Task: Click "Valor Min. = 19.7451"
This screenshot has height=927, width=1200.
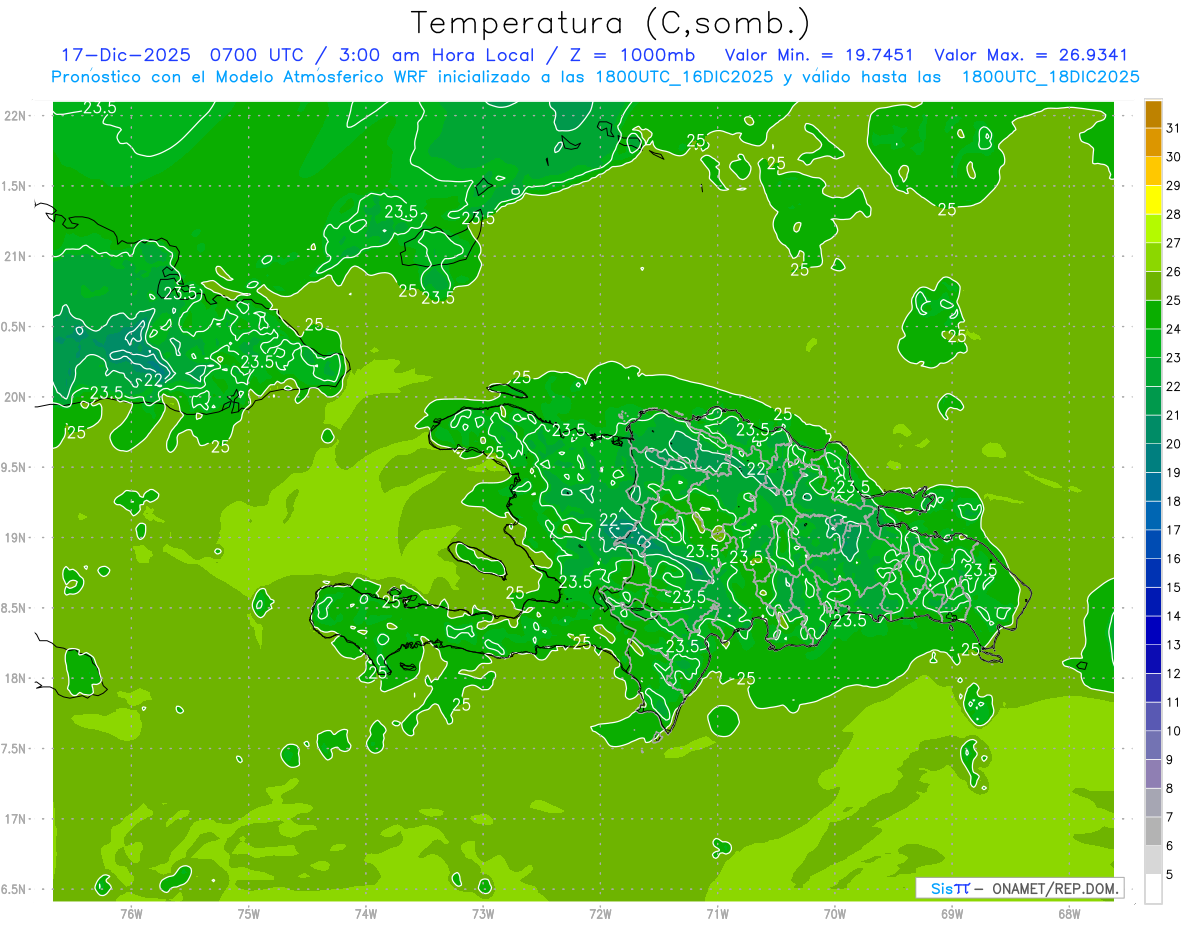Action: coord(818,55)
